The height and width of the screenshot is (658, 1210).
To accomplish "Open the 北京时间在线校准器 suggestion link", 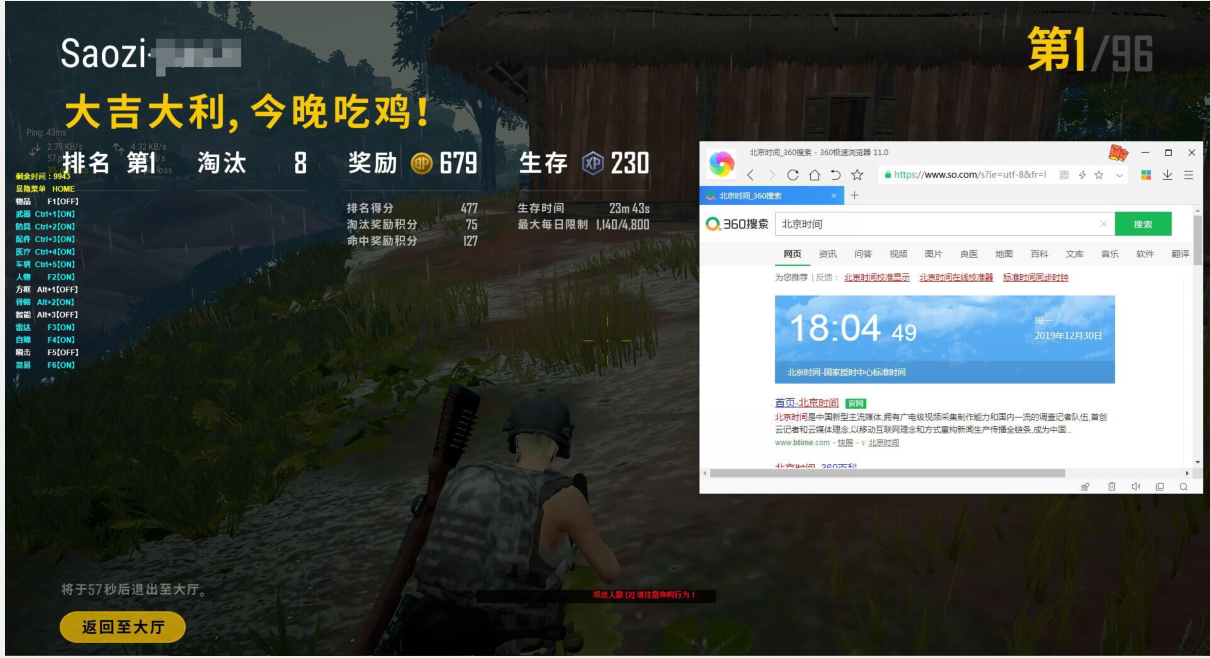I will point(956,277).
